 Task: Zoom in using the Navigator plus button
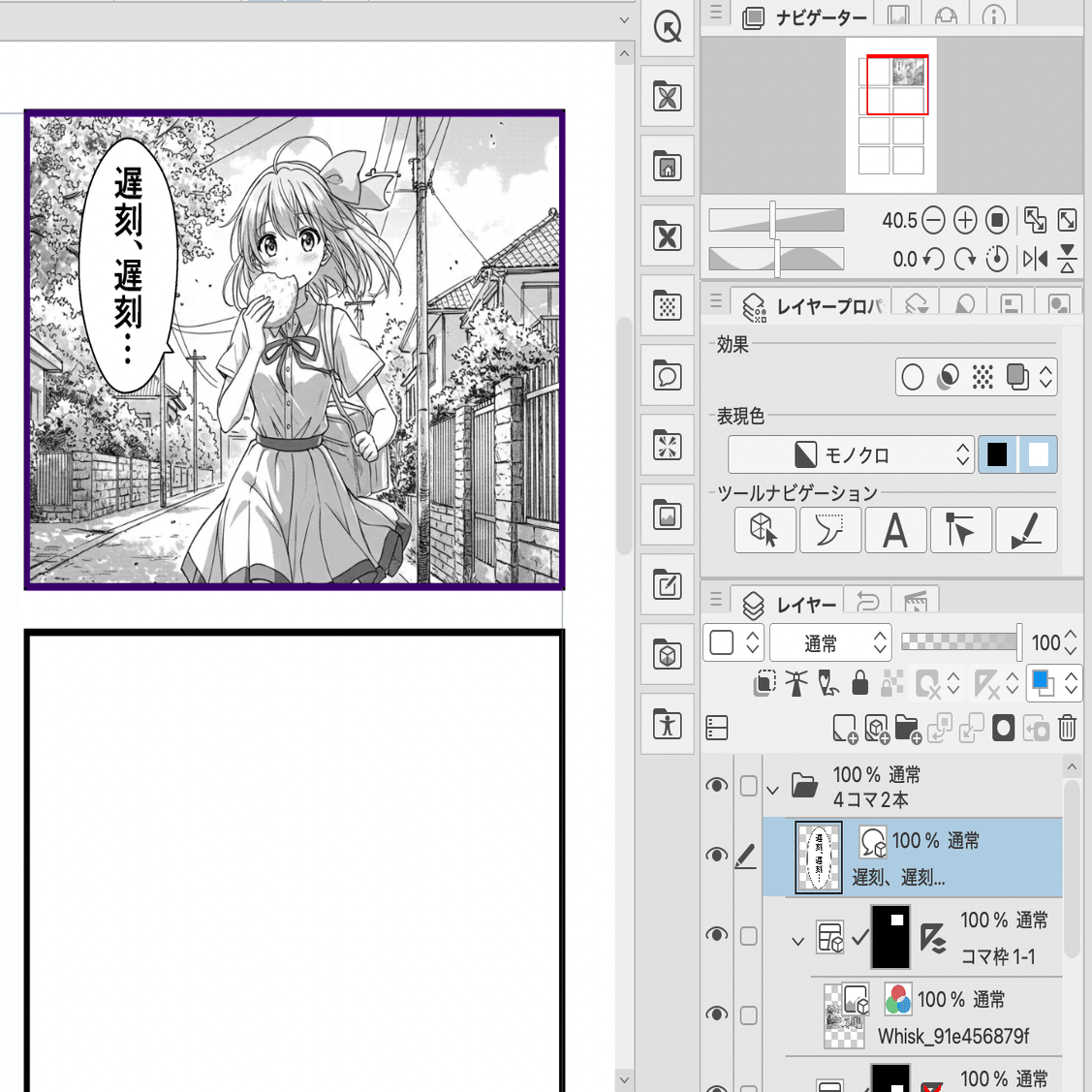pyautogui.click(x=964, y=220)
